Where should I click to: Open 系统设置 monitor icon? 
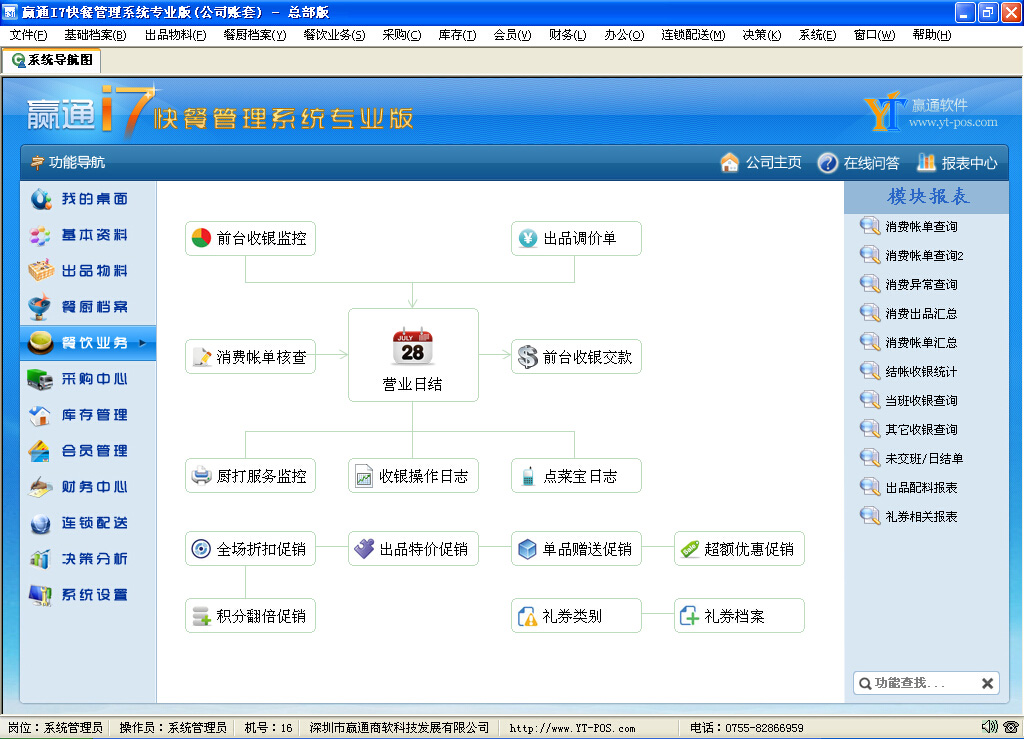pos(40,595)
